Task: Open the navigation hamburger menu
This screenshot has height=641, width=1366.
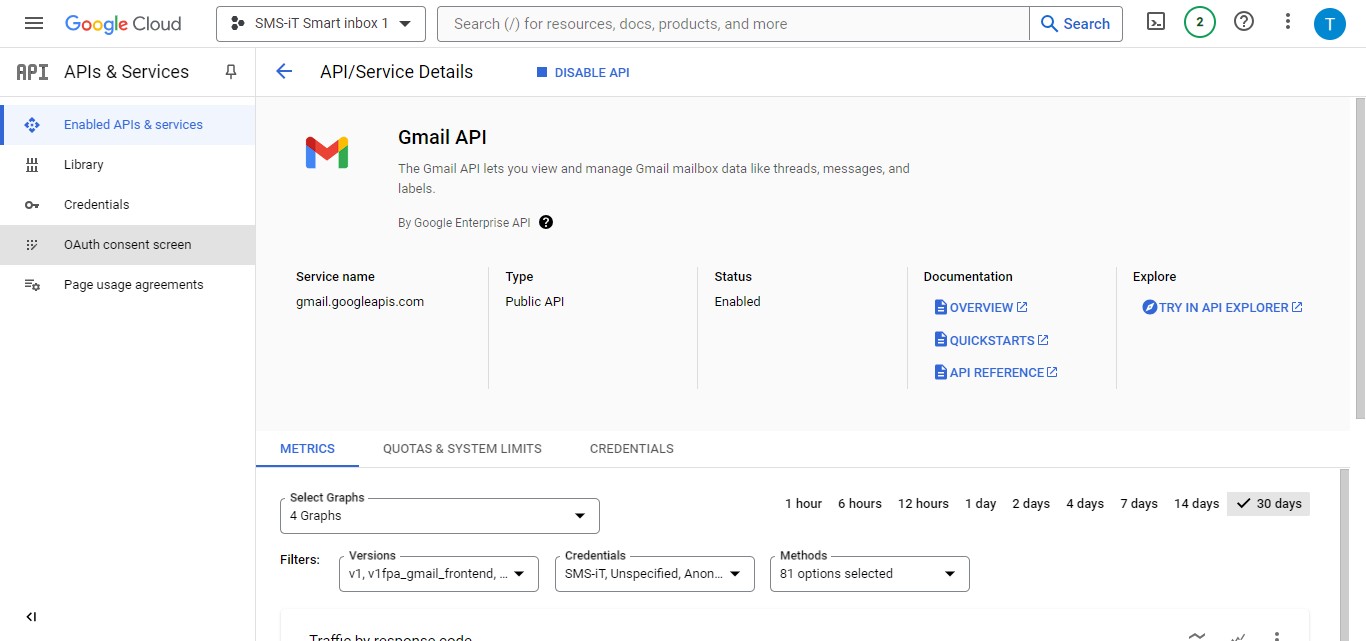Action: 33,21
